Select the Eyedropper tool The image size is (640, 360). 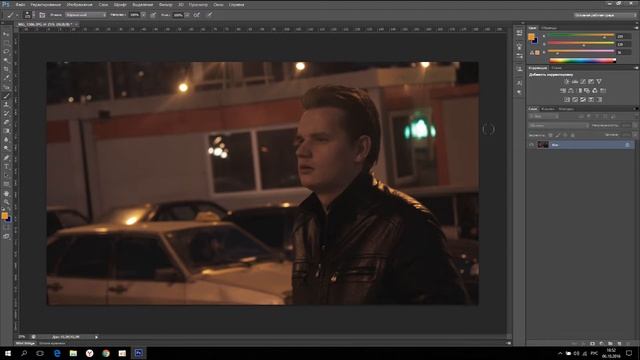(6, 78)
